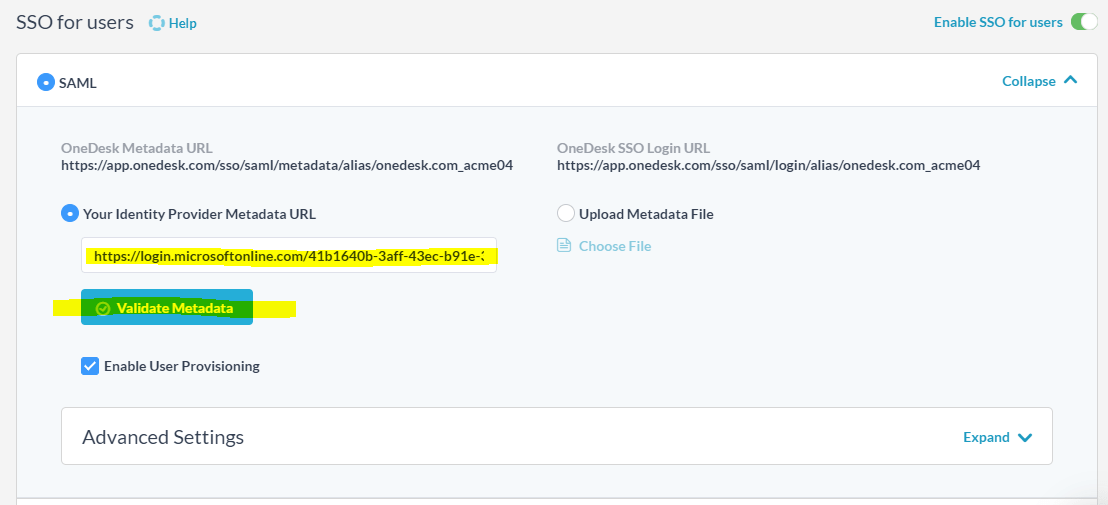Select the Upload Metadata File radio button
Viewport: 1108px width, 505px height.
566,213
